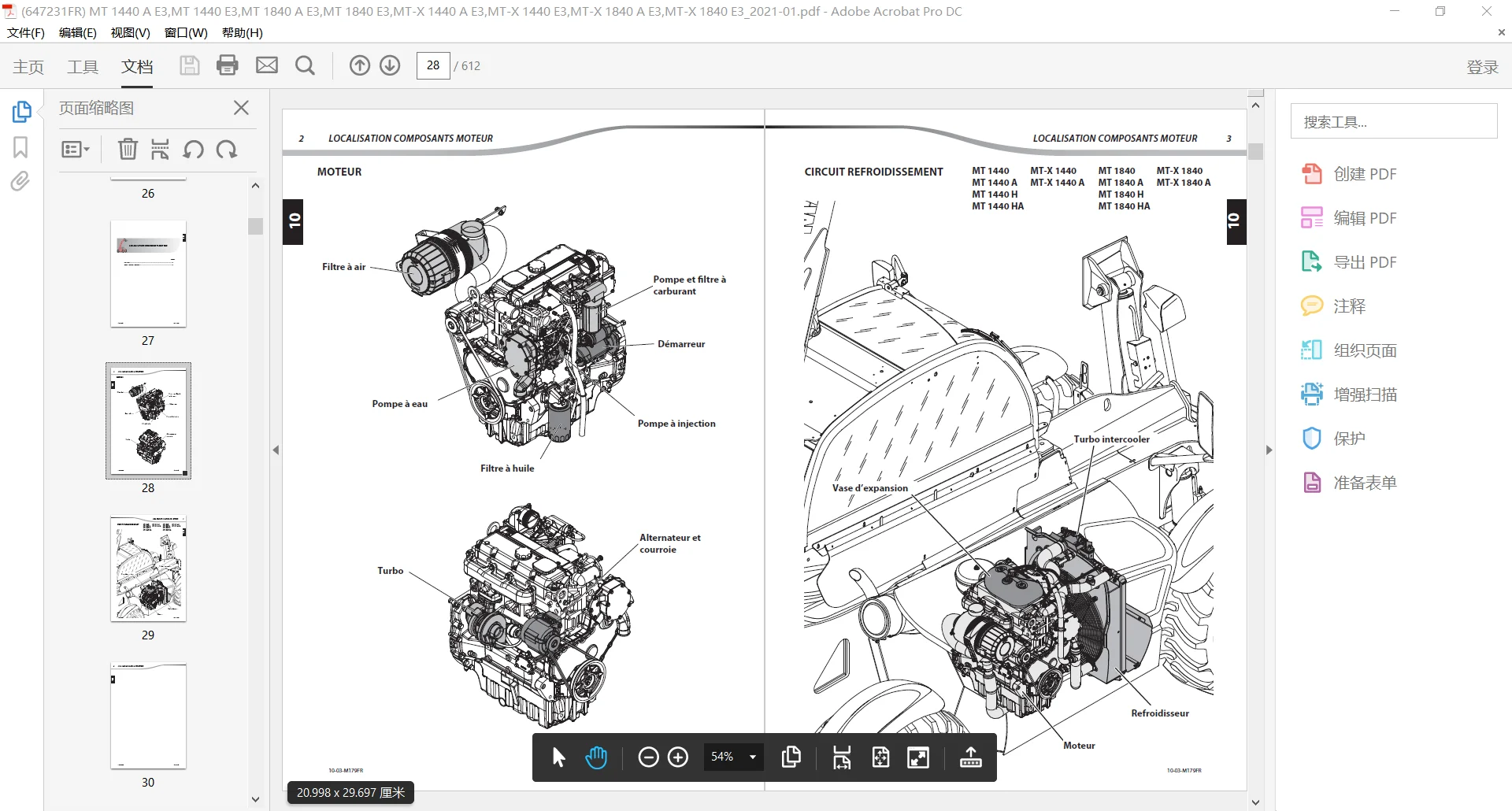Fit one full page icon
The height and width of the screenshot is (811, 1512).
pos(880,757)
